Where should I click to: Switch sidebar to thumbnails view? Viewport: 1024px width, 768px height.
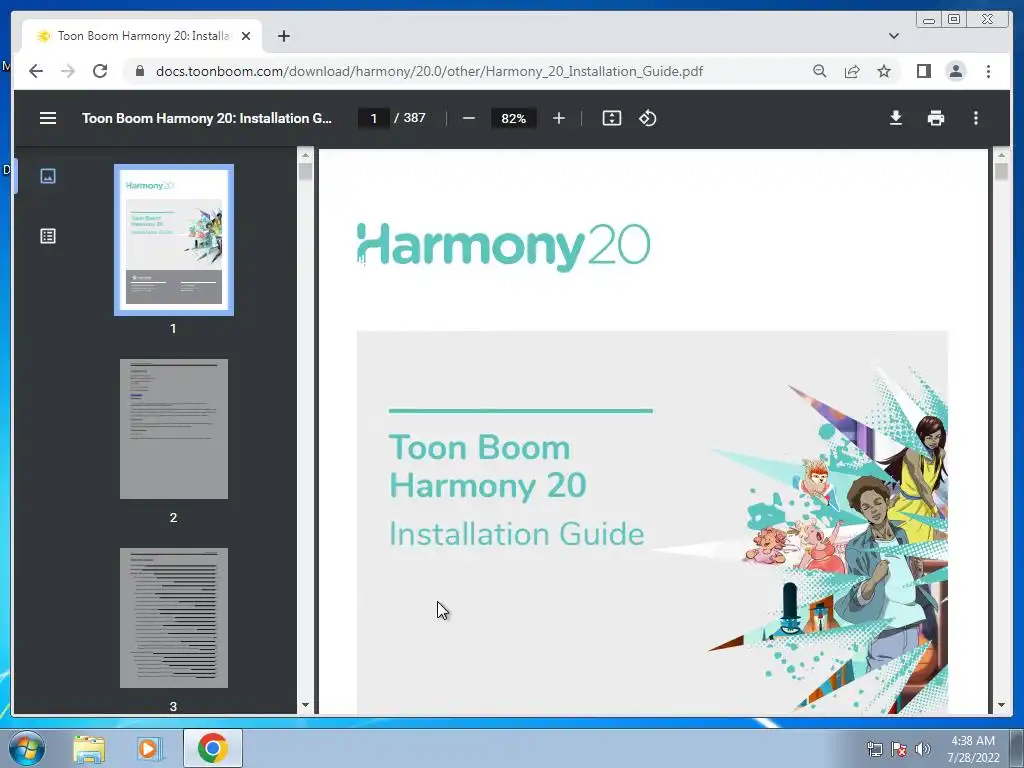click(48, 176)
